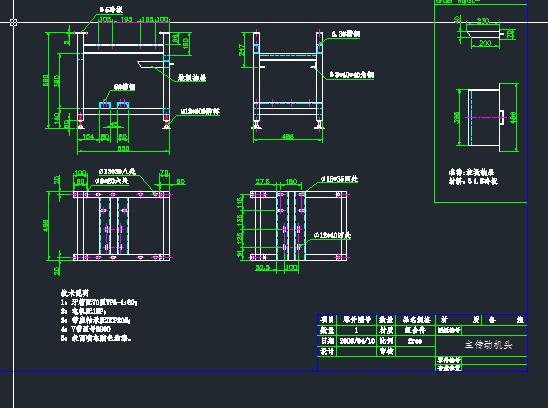Select the "27.5" dimension text
This screenshot has height=408, width=548.
point(263,182)
